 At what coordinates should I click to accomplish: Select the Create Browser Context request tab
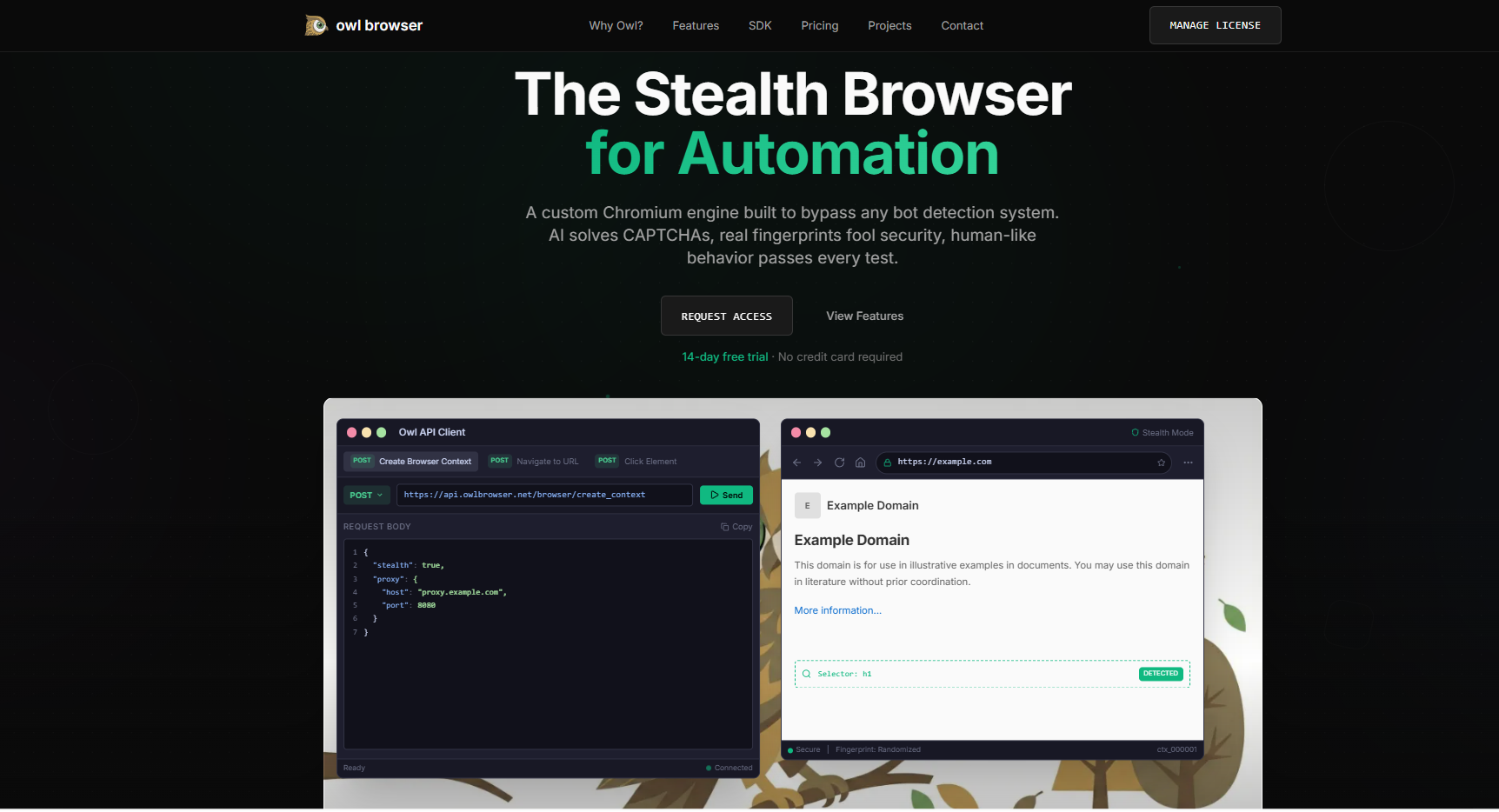[410, 461]
